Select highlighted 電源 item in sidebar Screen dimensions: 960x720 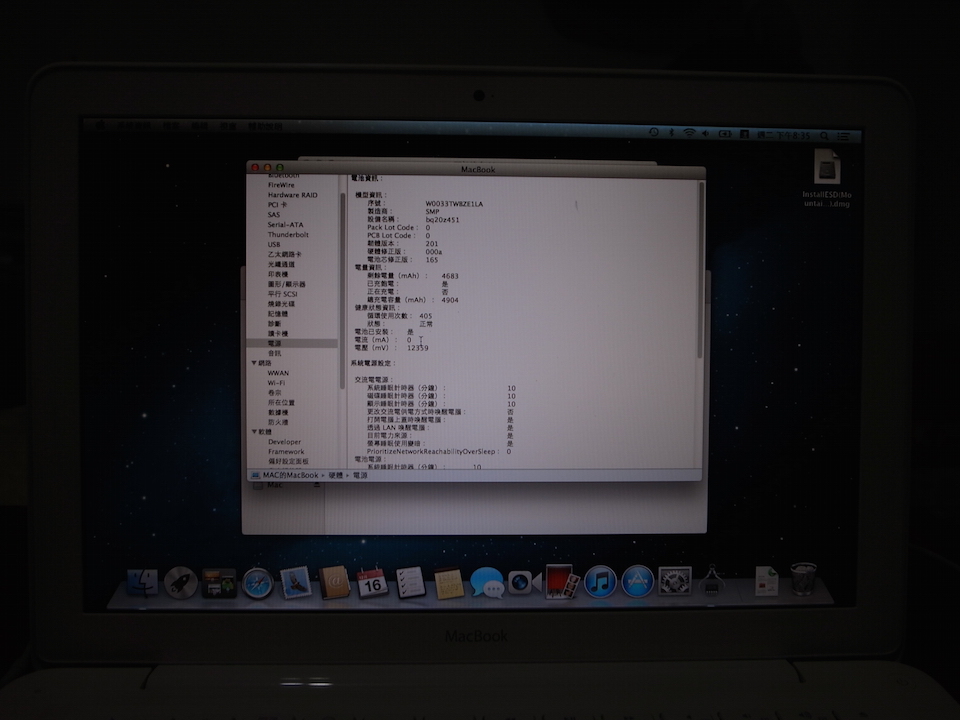(292, 343)
